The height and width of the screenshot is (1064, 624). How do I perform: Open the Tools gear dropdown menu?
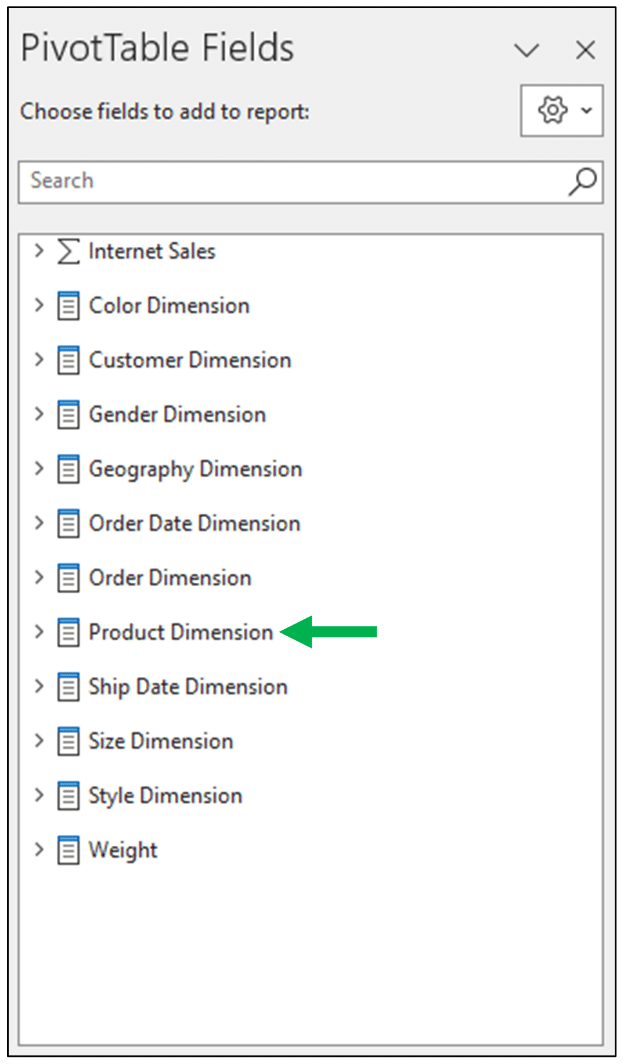pos(560,111)
